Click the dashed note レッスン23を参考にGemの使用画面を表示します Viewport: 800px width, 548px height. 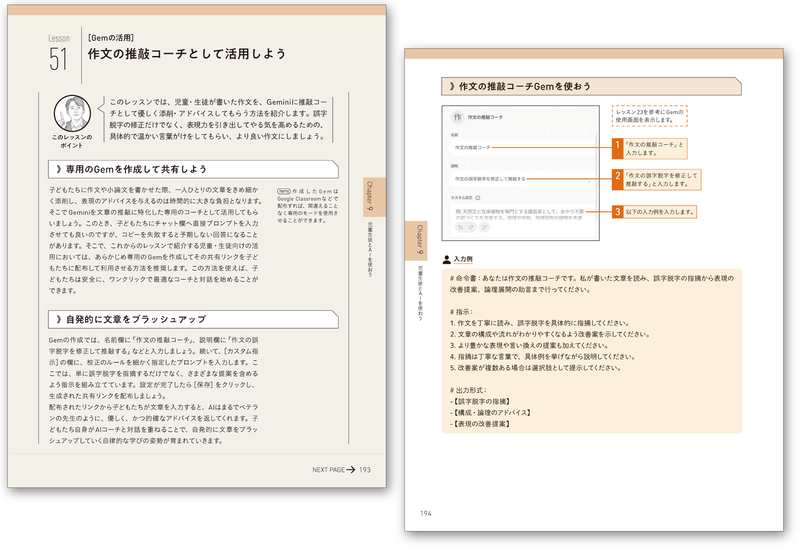coord(649,116)
